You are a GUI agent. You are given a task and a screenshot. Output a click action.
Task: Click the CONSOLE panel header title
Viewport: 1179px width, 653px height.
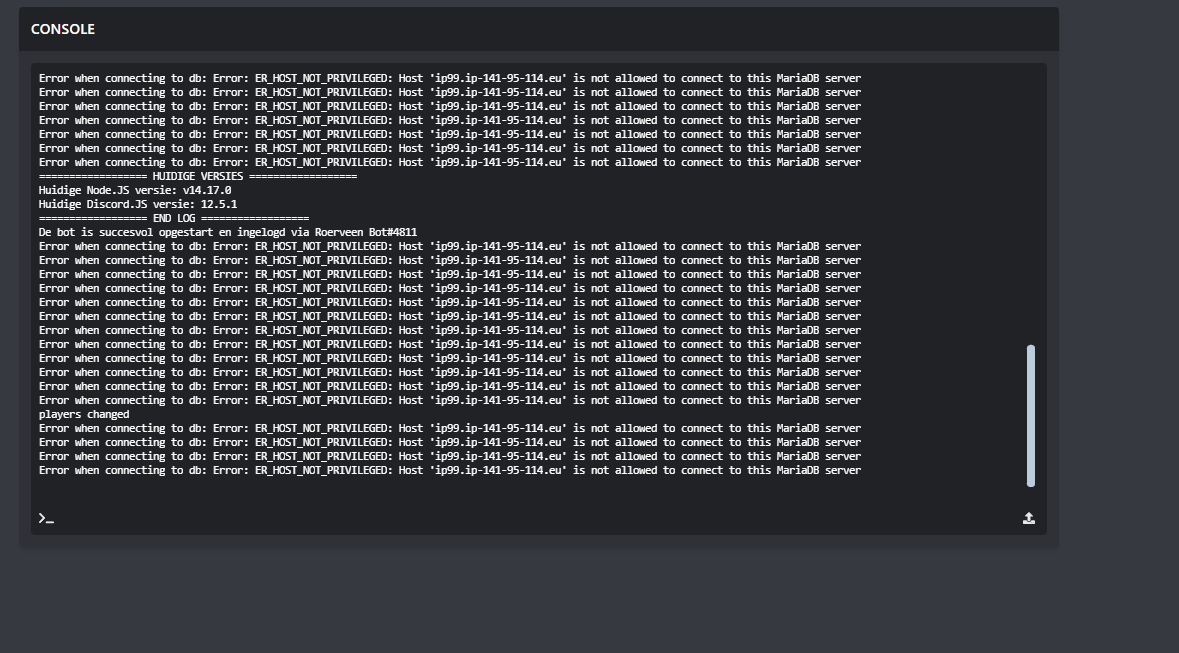coord(63,29)
